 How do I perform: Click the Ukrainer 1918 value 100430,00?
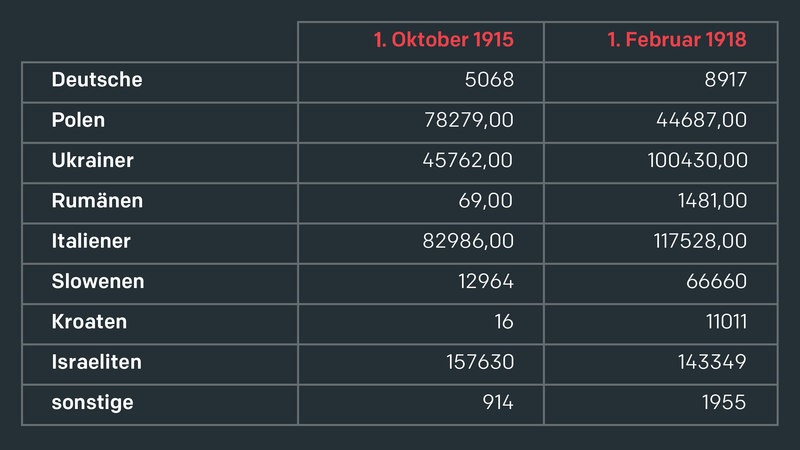(x=697, y=160)
